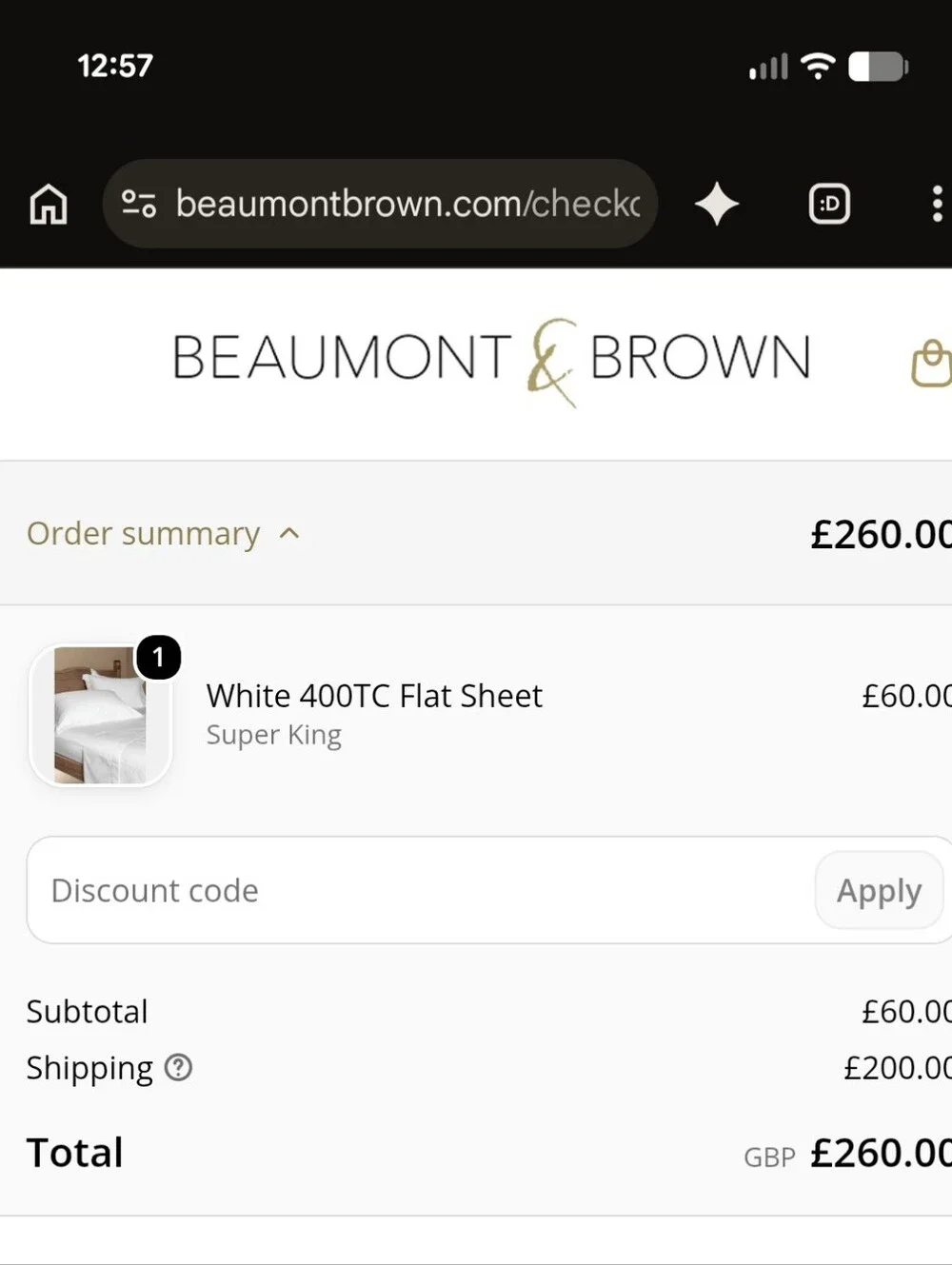Screen dimensions: 952x1265
Task: Open the tab switcher icon
Action: point(829,204)
